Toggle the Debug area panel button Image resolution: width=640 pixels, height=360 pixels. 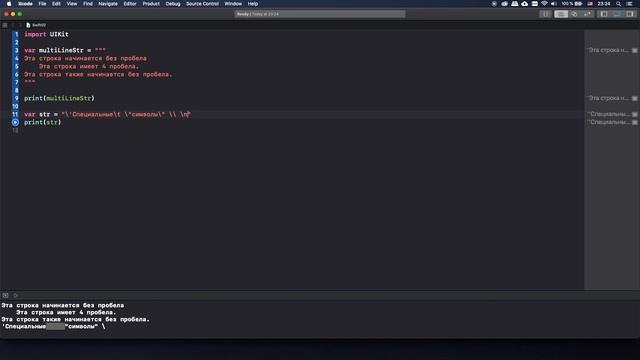tap(617, 14)
